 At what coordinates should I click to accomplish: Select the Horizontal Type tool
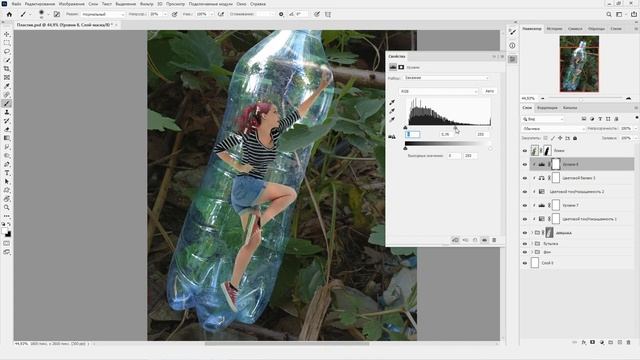[x=7, y=173]
